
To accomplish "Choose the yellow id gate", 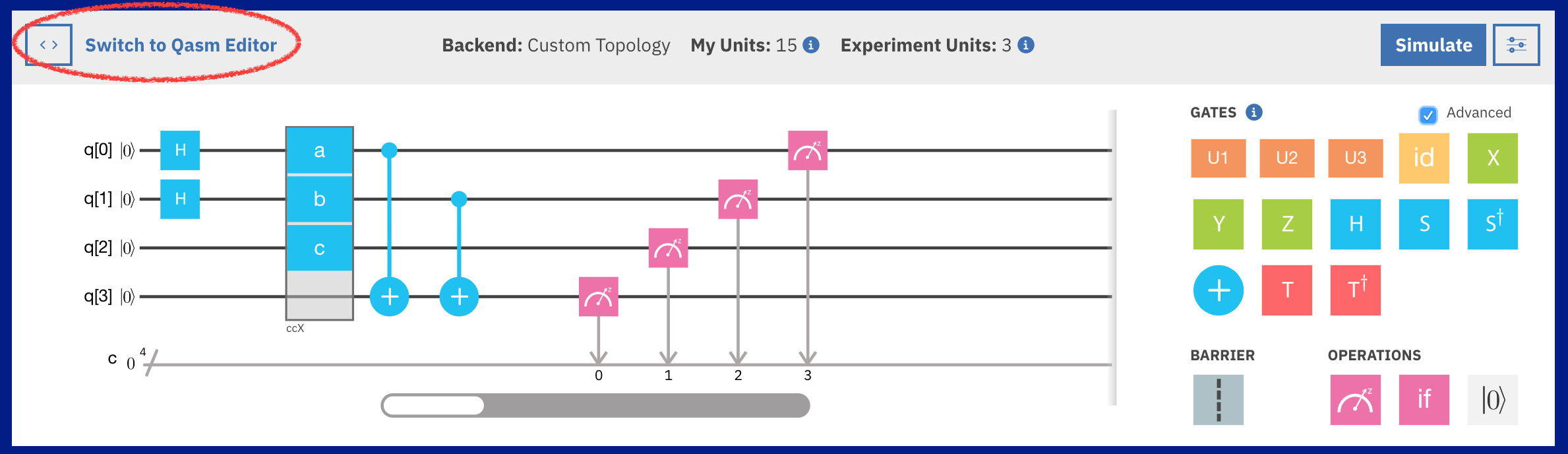I will coord(1424,158).
